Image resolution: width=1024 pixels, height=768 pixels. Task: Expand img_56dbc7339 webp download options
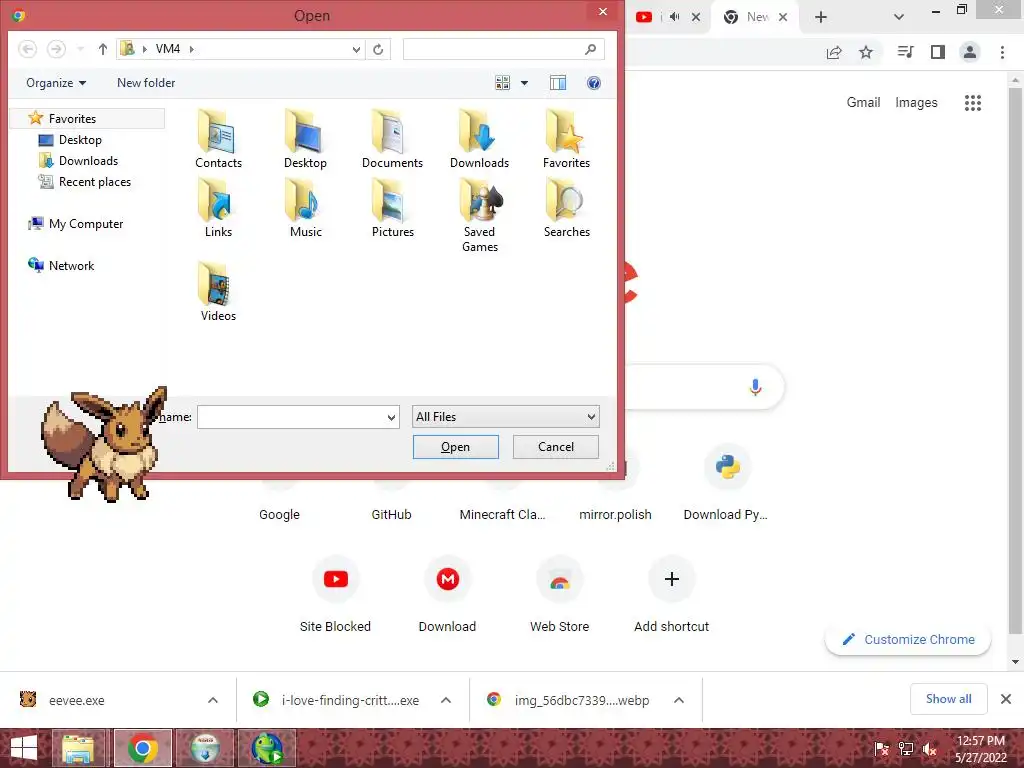pos(679,700)
